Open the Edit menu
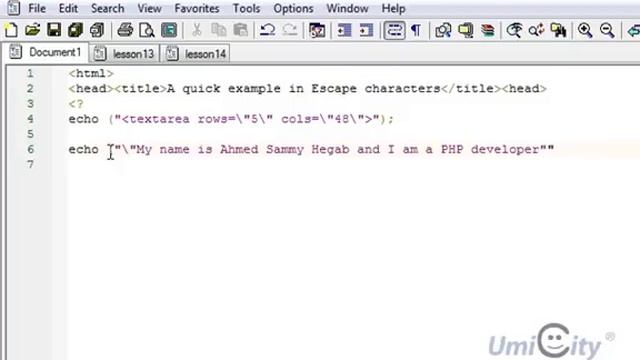 pos(68,8)
